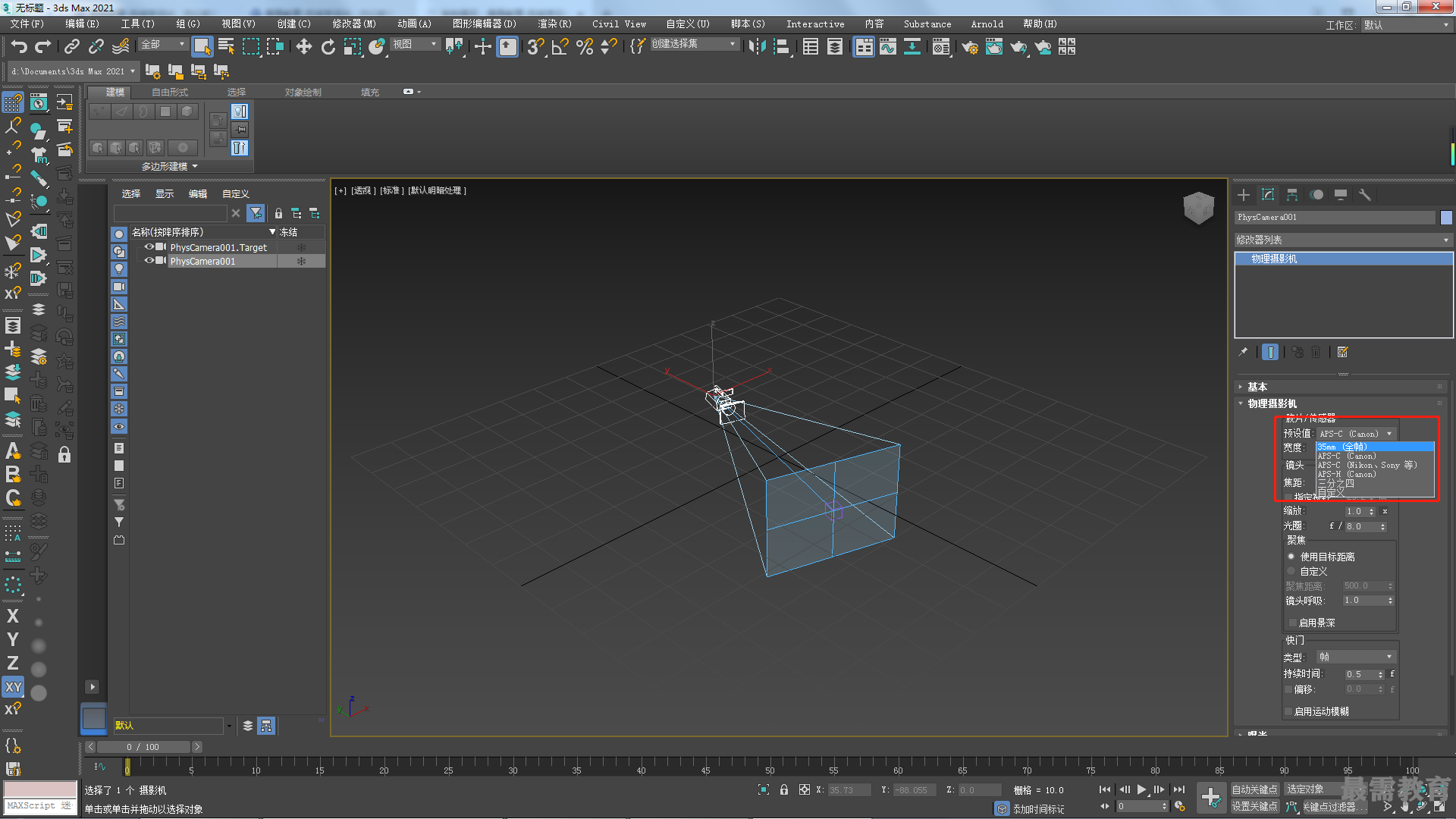Image resolution: width=1456 pixels, height=819 pixels.
Task: Open the 帮助(H) menu
Action: pyautogui.click(x=1040, y=24)
